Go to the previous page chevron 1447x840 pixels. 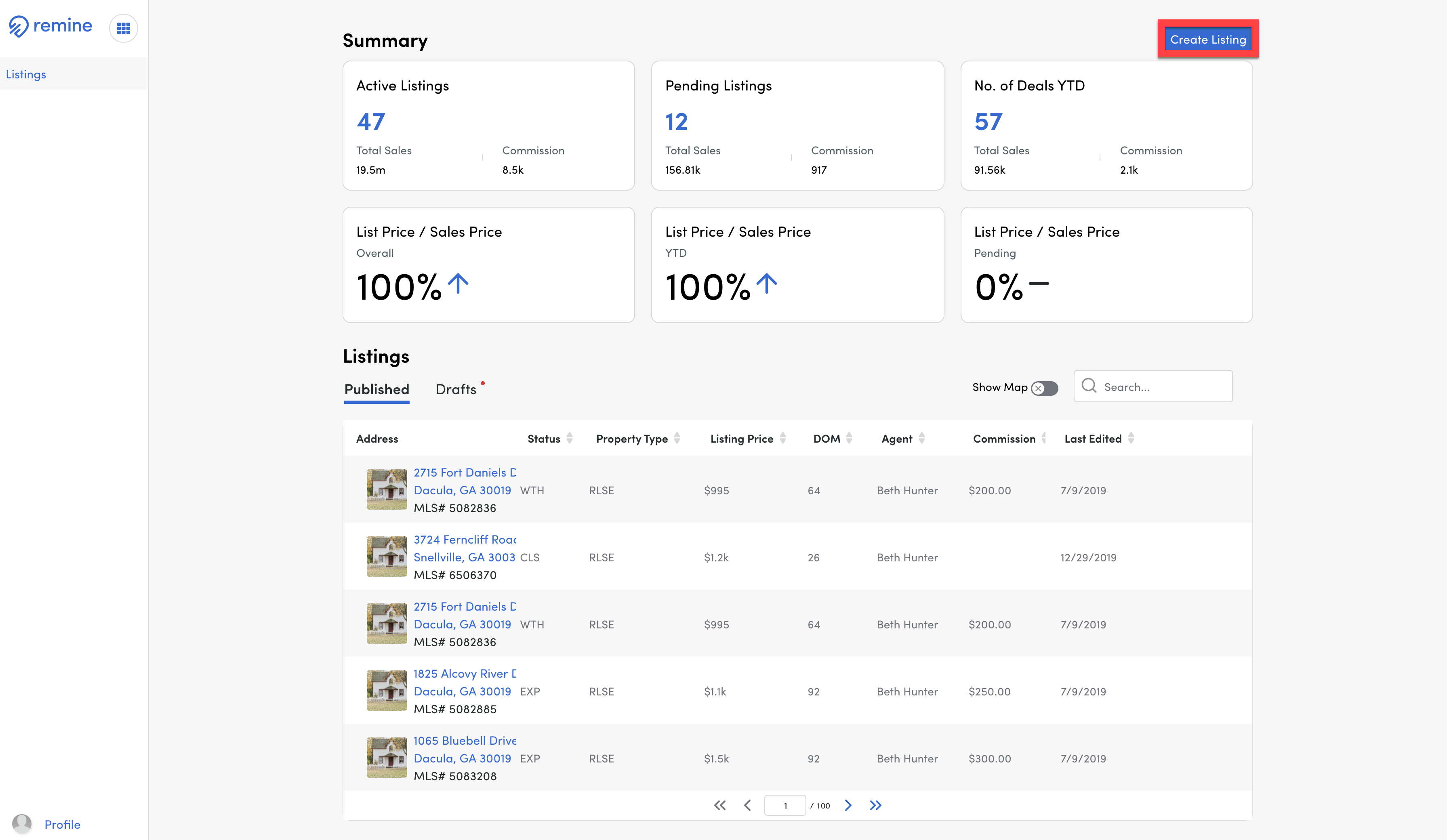click(x=748, y=805)
